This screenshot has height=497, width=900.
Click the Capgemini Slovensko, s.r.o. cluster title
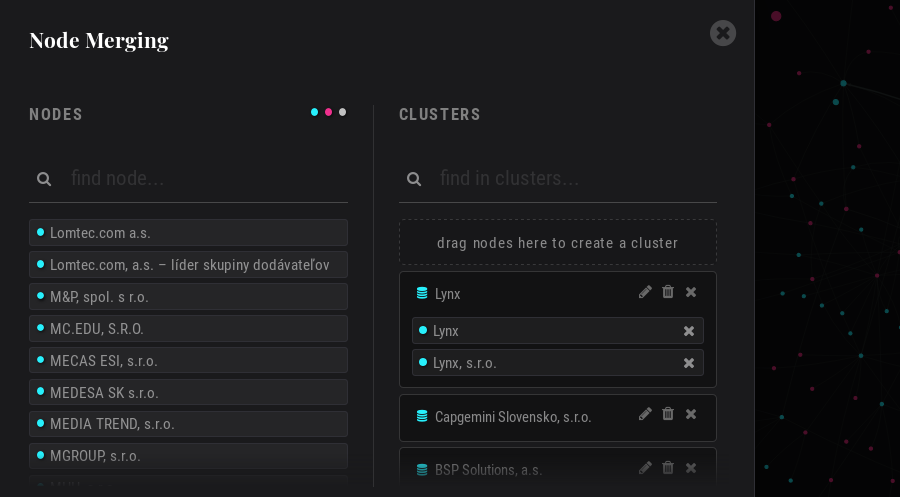(513, 417)
